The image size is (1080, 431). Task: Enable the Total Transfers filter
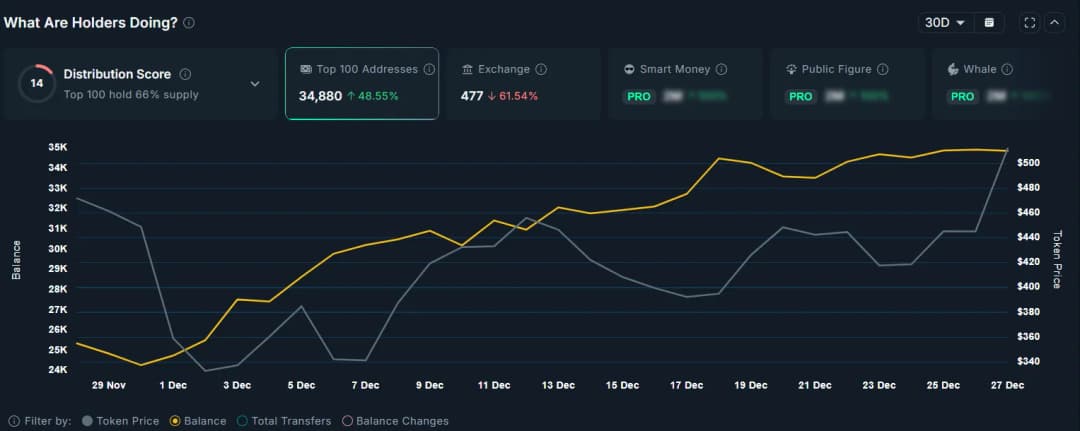point(283,421)
